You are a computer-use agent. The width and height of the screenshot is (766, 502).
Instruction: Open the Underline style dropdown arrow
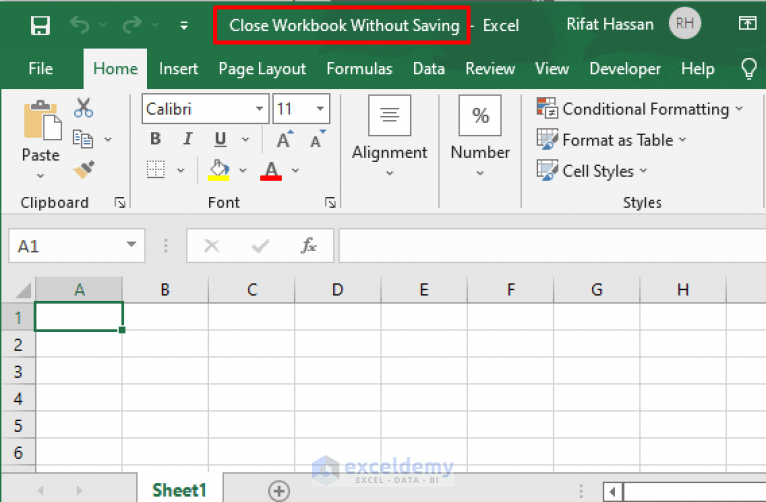click(x=245, y=140)
